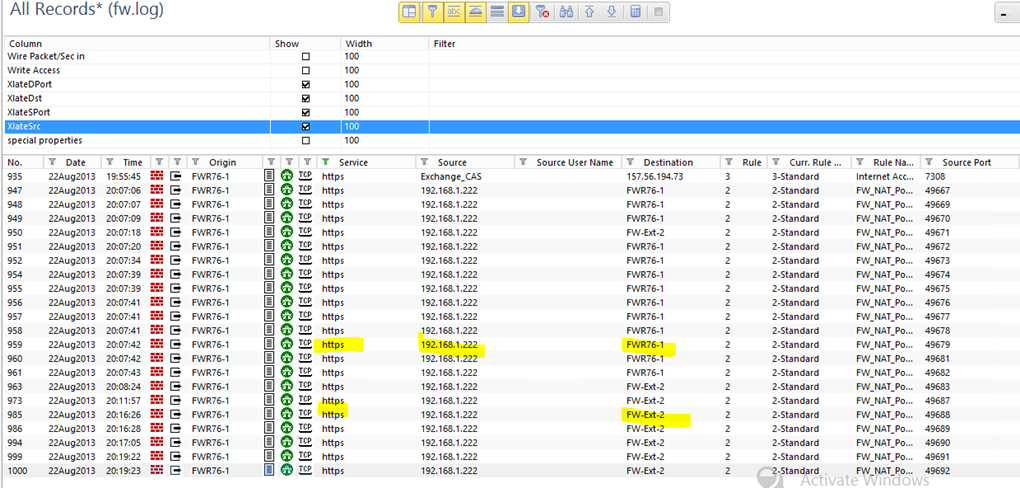Click the arrow direction icon in row 947
The height and width of the screenshot is (488, 1020).
tap(176, 190)
